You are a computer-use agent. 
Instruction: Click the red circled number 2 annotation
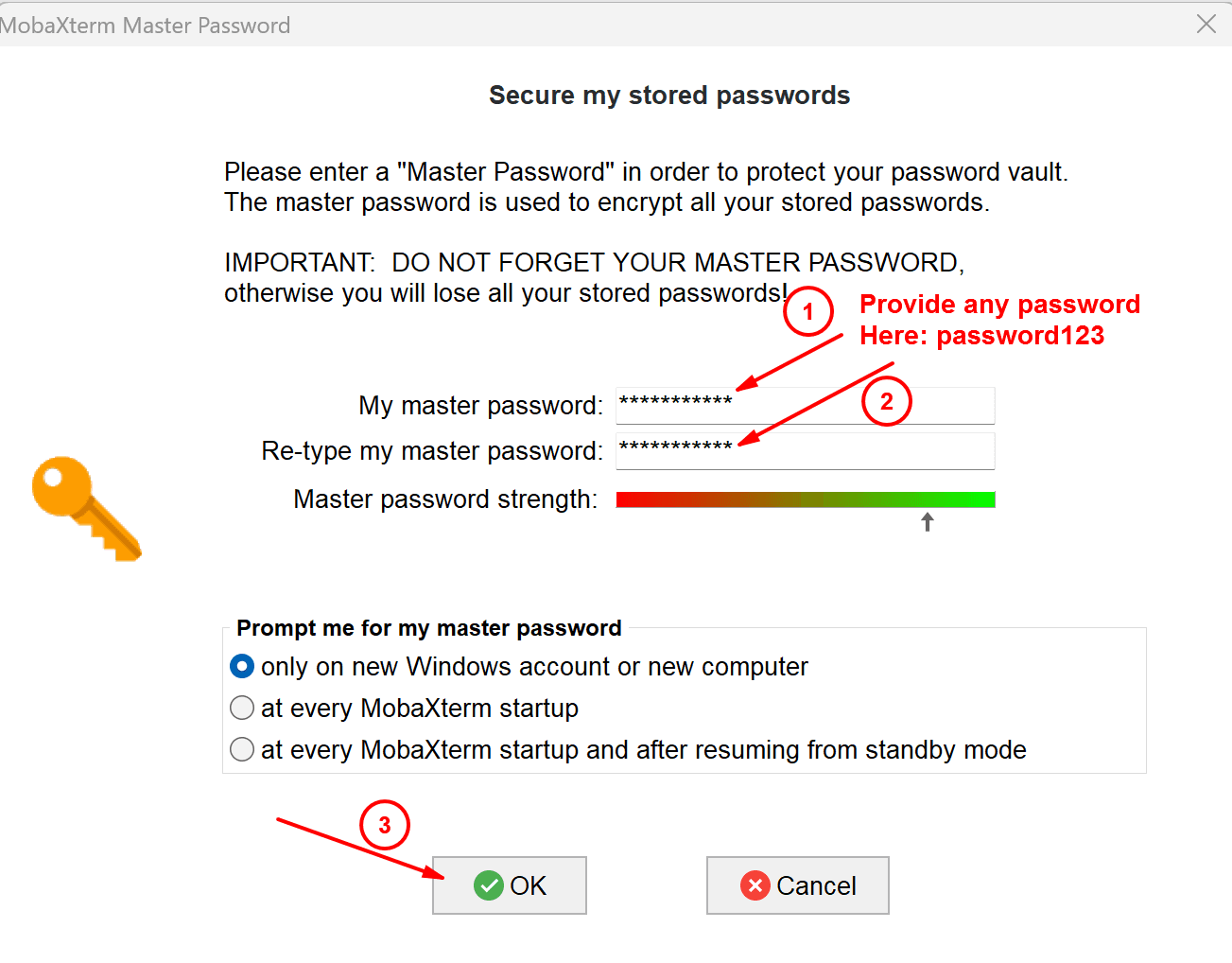(x=886, y=401)
